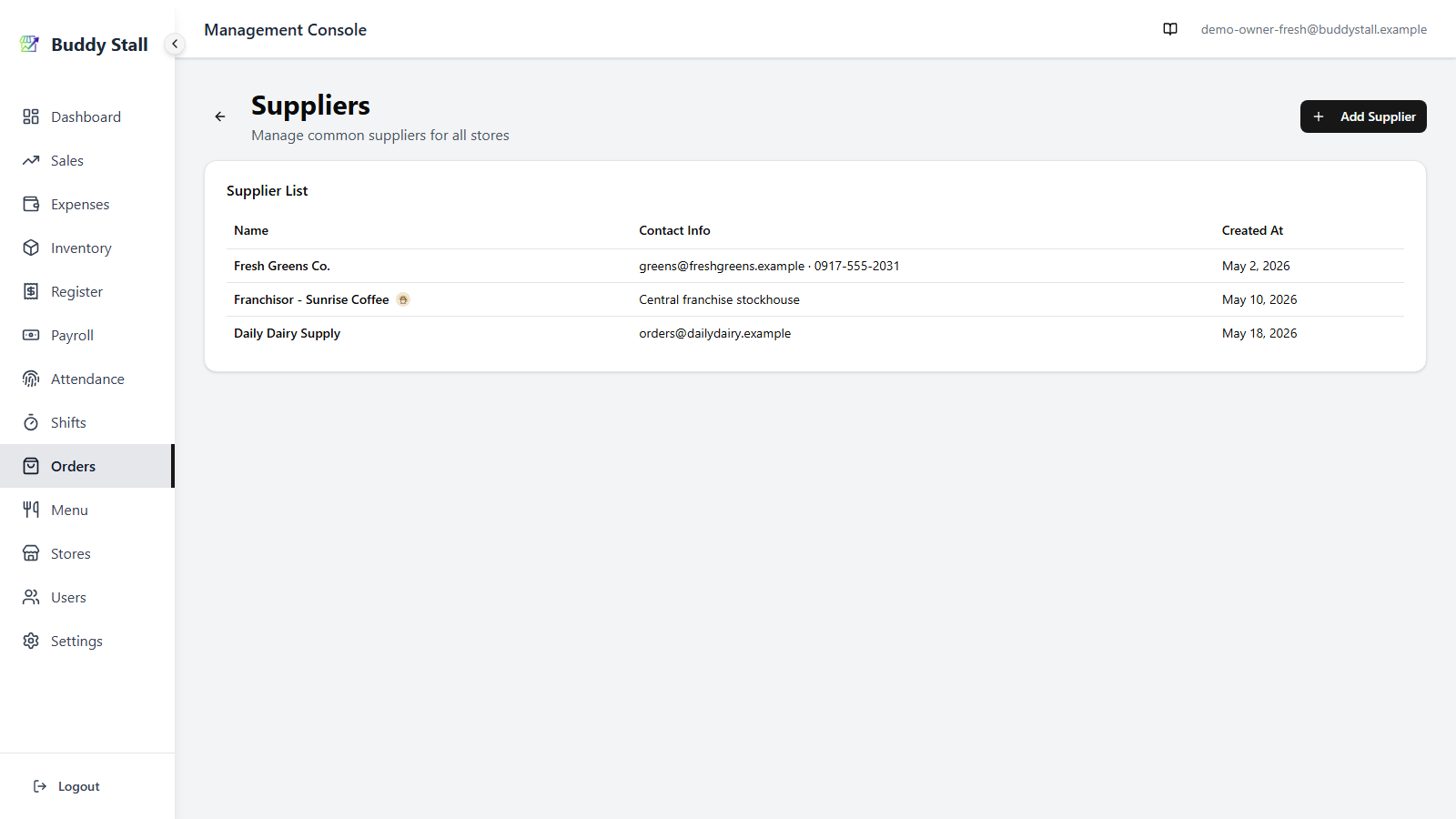Go to the Inventory section
The height and width of the screenshot is (819, 1456).
click(87, 248)
